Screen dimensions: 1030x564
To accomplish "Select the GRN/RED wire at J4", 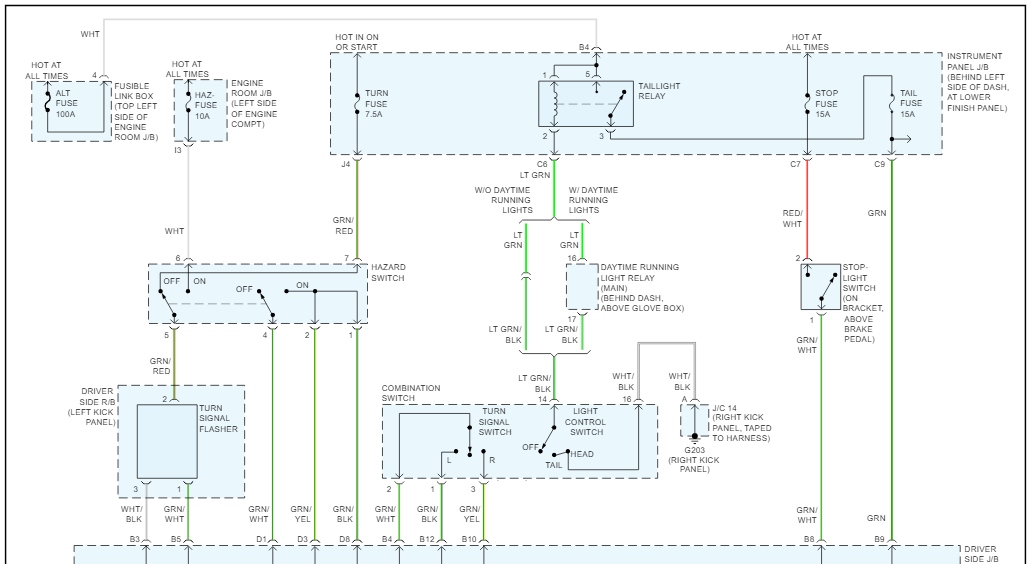I will coord(357,210).
